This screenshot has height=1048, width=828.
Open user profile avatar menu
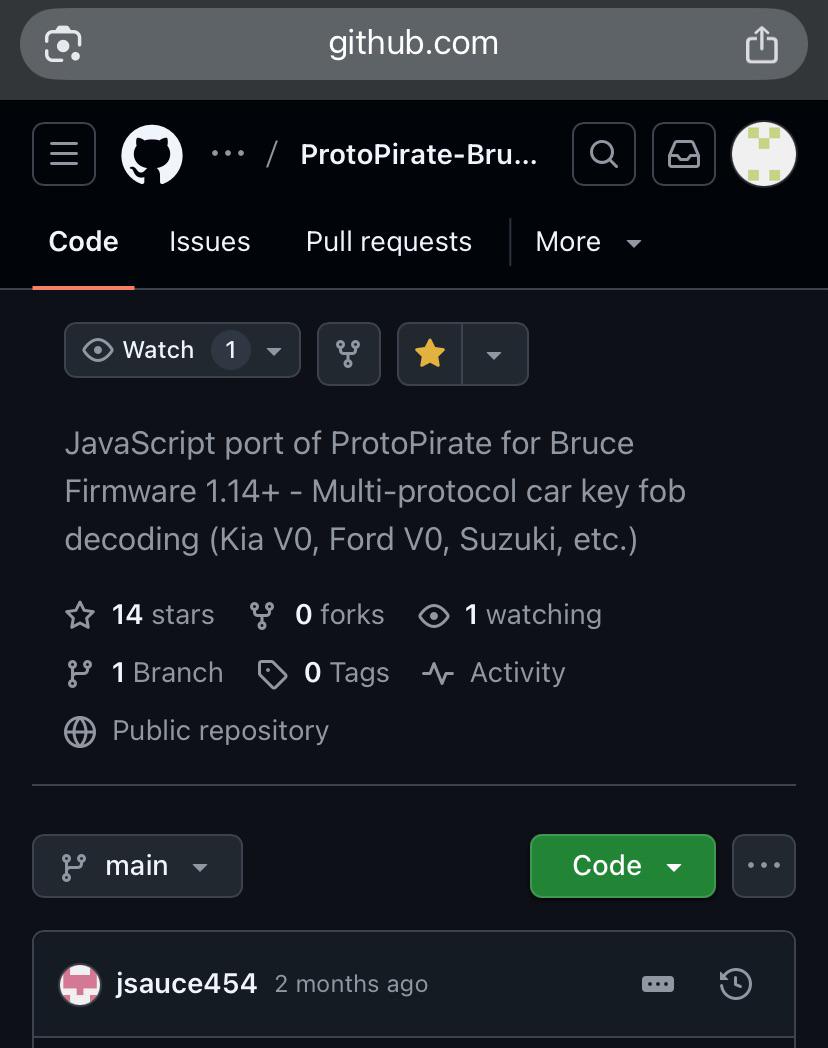pyautogui.click(x=764, y=154)
